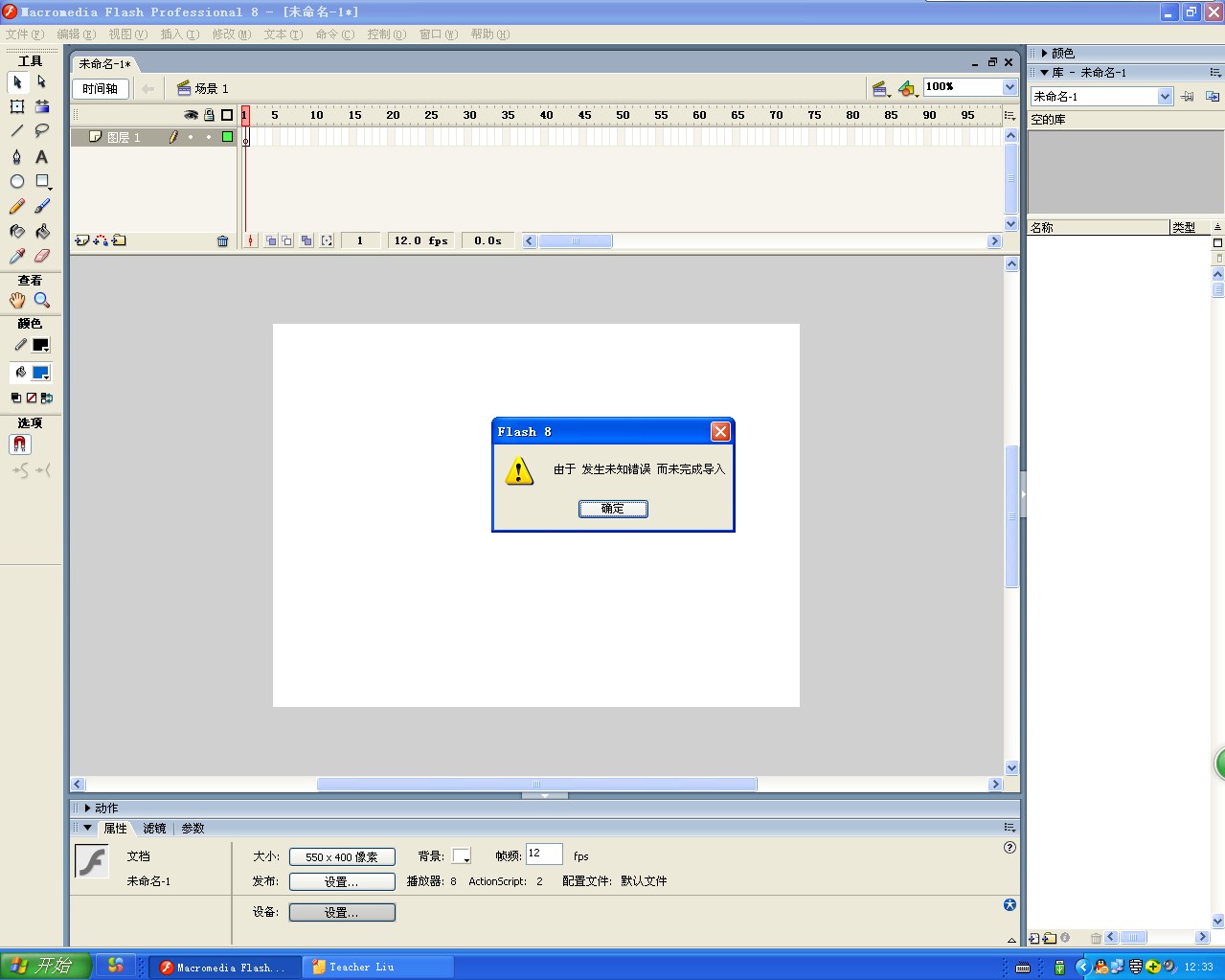Screen dimensions: 1225x980
Task: Select the Paint Bucket tool
Action: (x=41, y=230)
